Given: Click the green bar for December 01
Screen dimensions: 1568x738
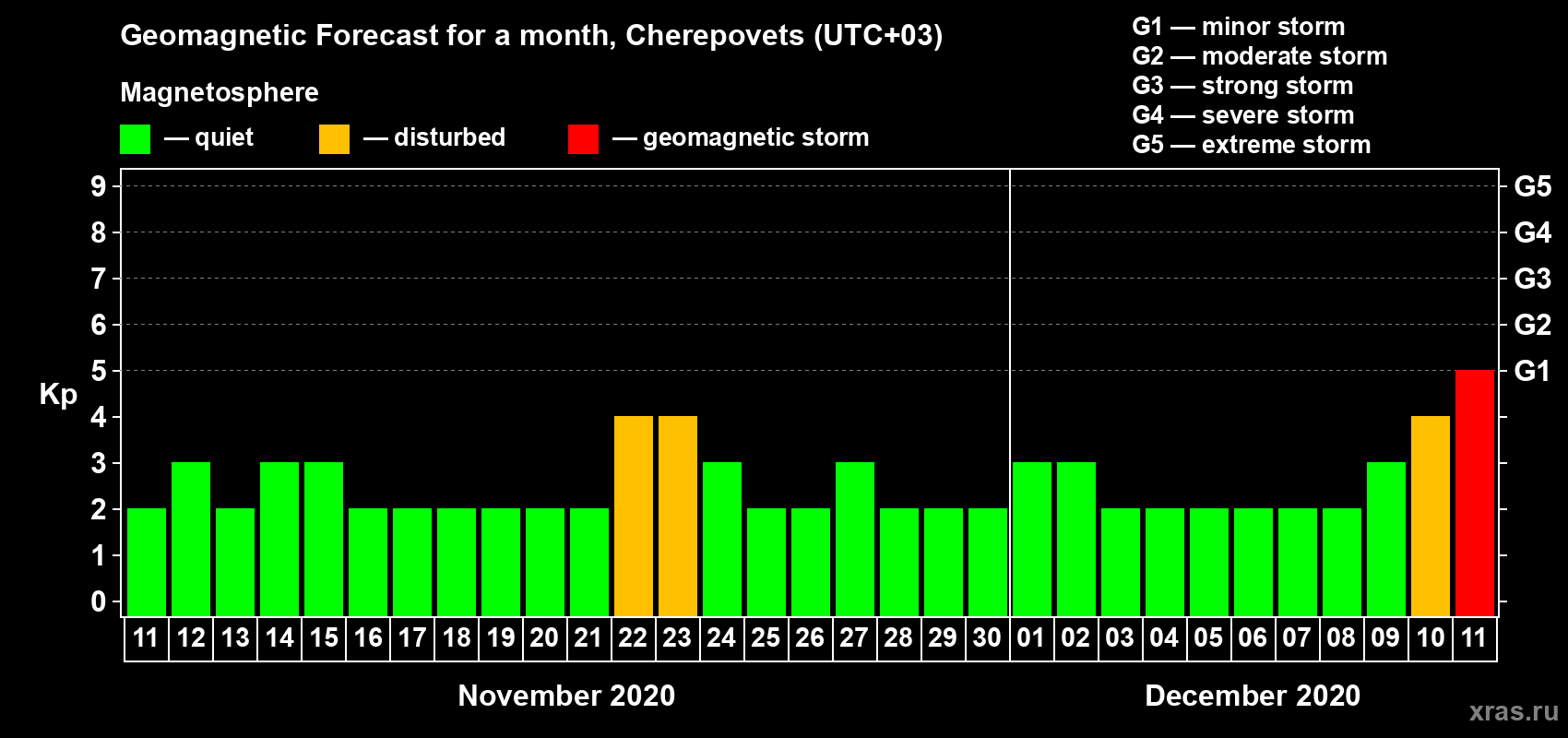Looking at the screenshot, I should click(1031, 539).
